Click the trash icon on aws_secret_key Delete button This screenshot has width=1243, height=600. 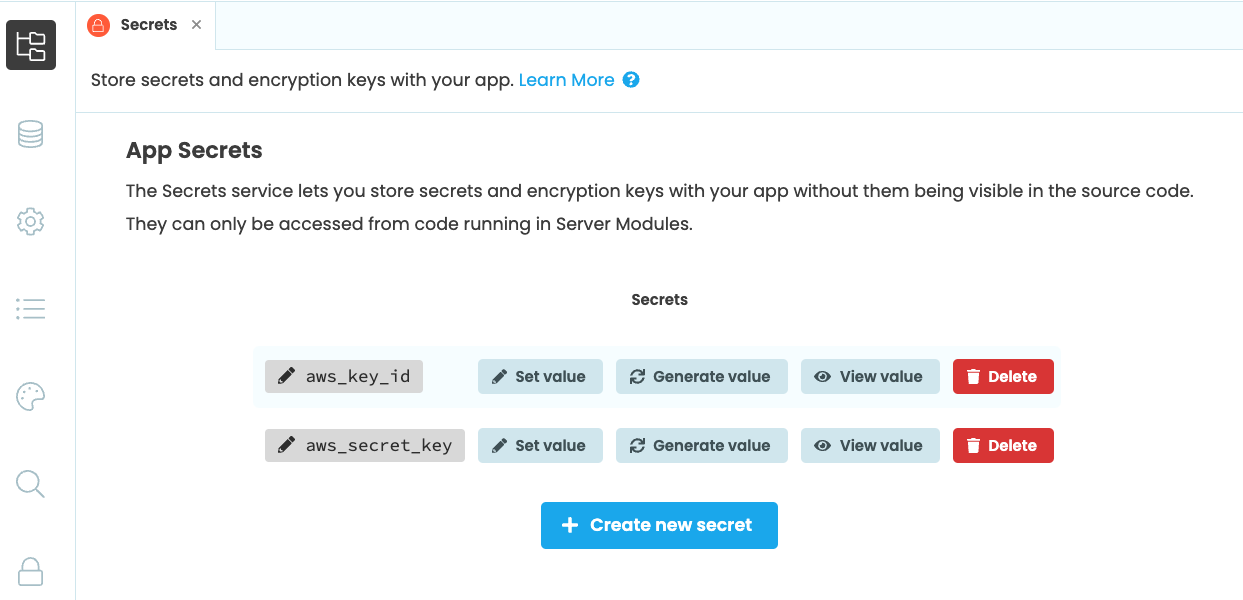(971, 445)
